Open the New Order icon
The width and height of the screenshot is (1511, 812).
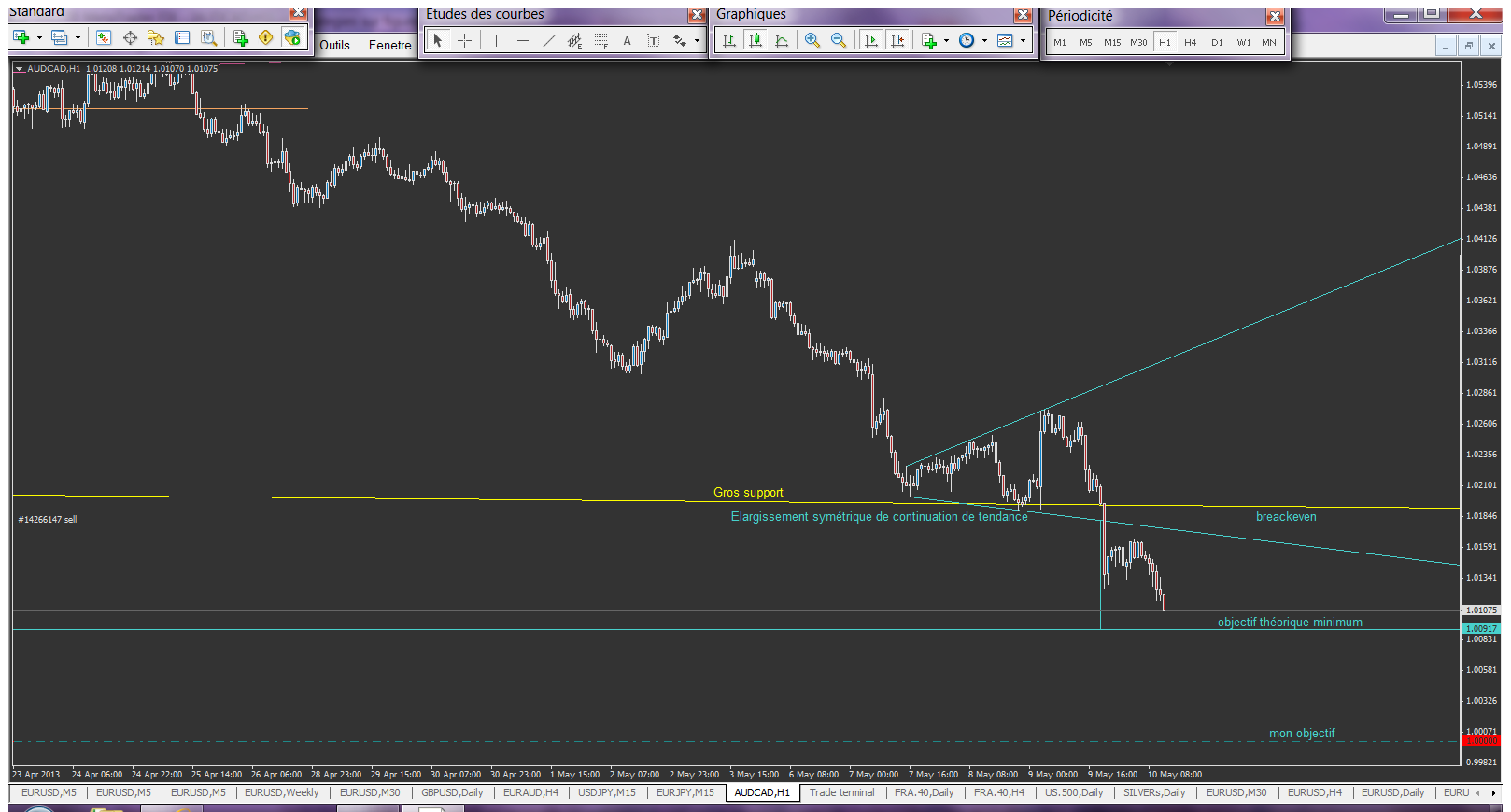tap(240, 37)
